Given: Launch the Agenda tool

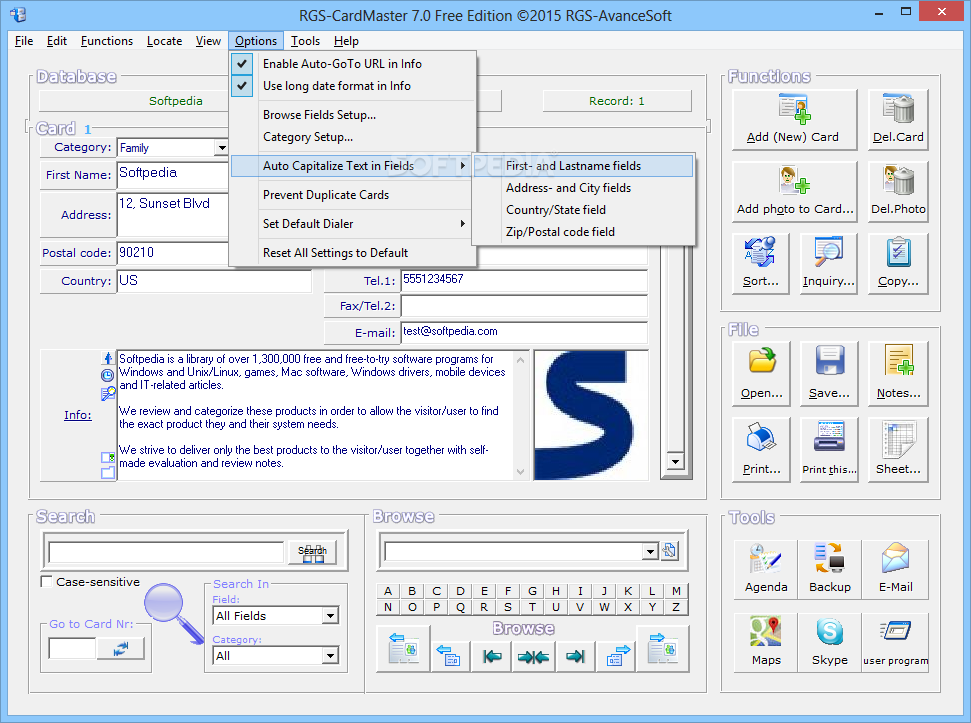Looking at the screenshot, I should [766, 569].
